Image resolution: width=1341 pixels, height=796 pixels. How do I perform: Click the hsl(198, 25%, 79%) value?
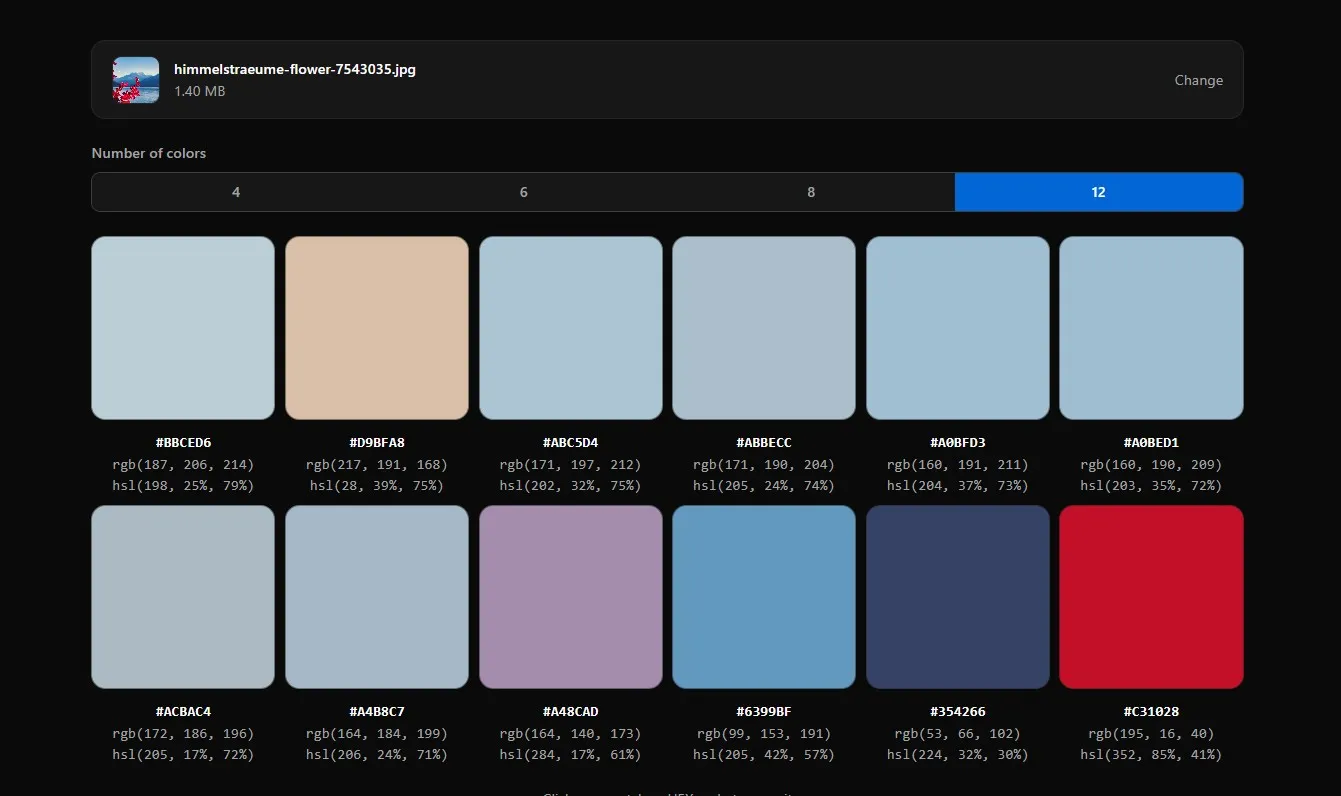(x=183, y=486)
